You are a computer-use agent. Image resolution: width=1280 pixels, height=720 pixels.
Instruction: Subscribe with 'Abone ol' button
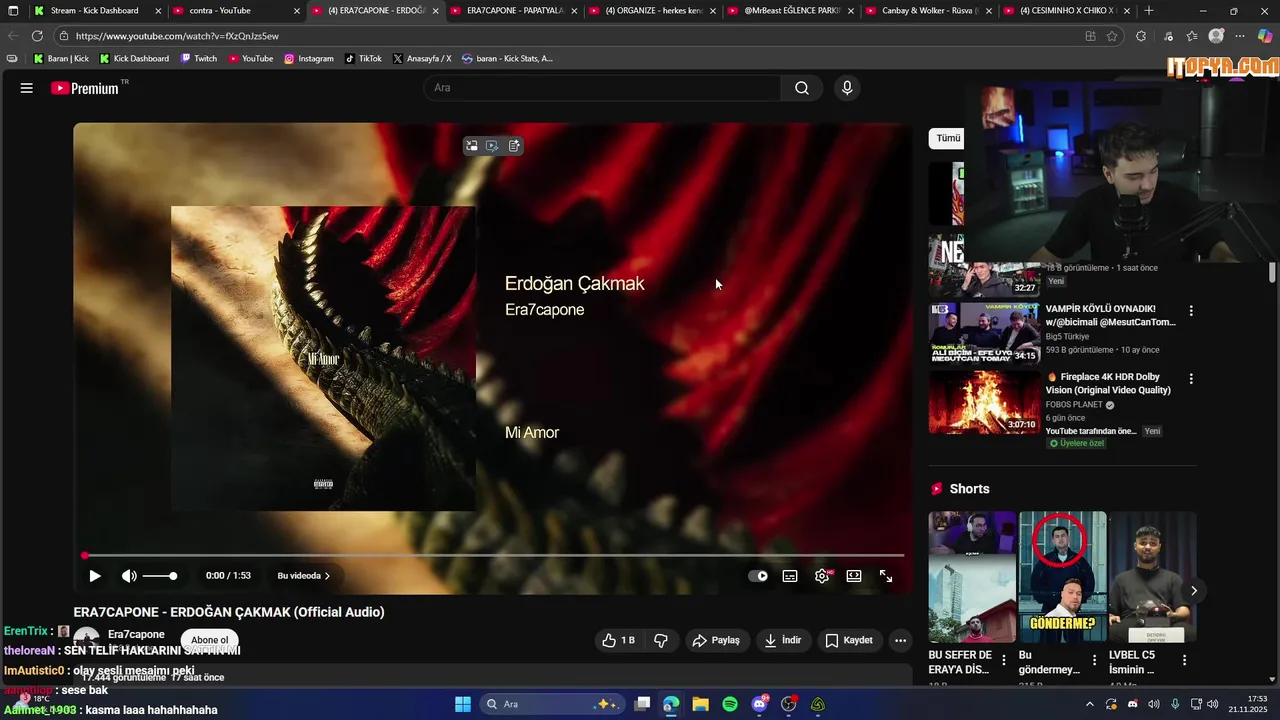point(210,640)
